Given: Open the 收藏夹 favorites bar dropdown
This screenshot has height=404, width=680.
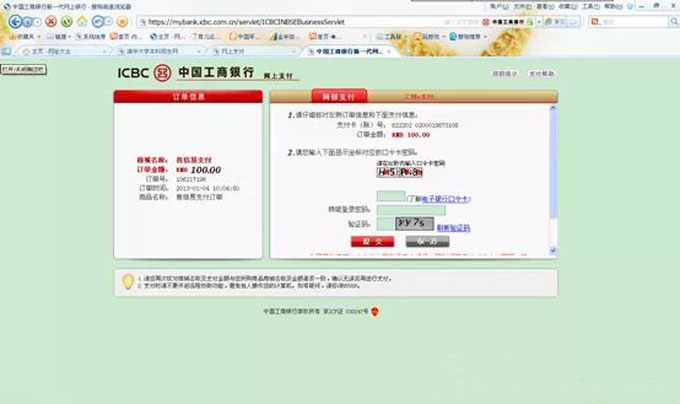Looking at the screenshot, I should 25,37.
